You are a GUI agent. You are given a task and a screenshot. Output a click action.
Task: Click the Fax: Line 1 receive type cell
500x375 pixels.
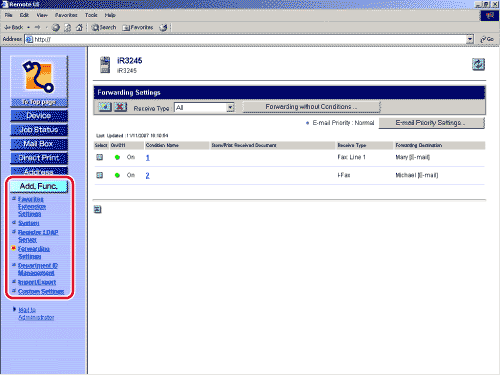(352, 157)
